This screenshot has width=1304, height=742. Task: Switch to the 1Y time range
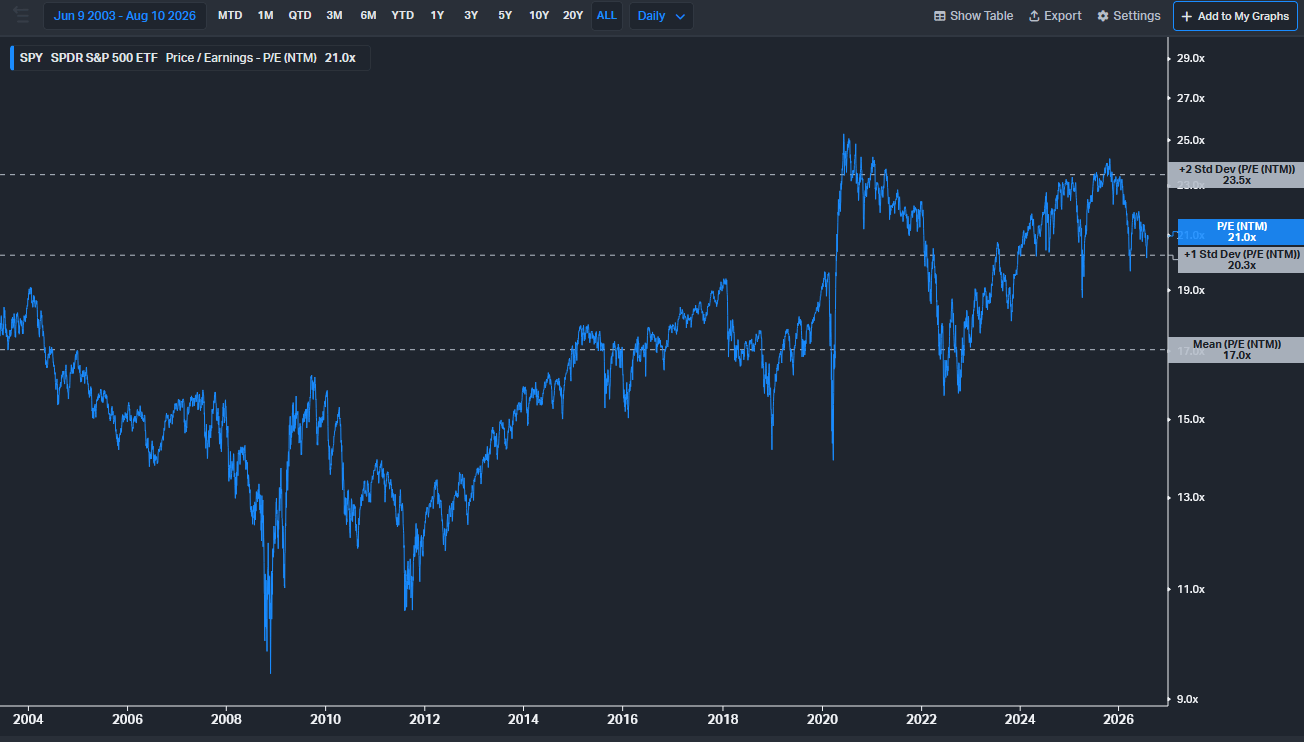[437, 16]
